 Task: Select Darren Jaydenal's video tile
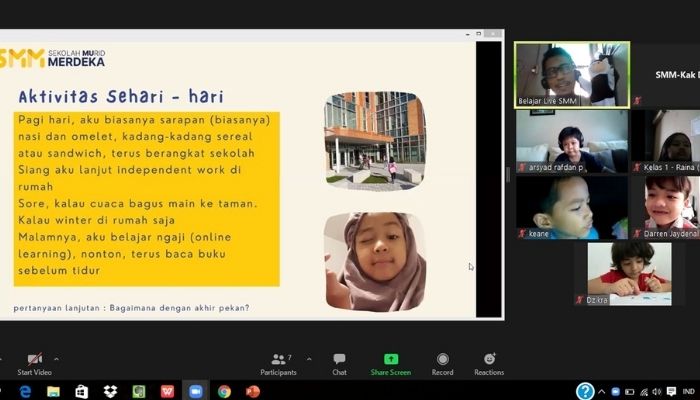(668, 207)
